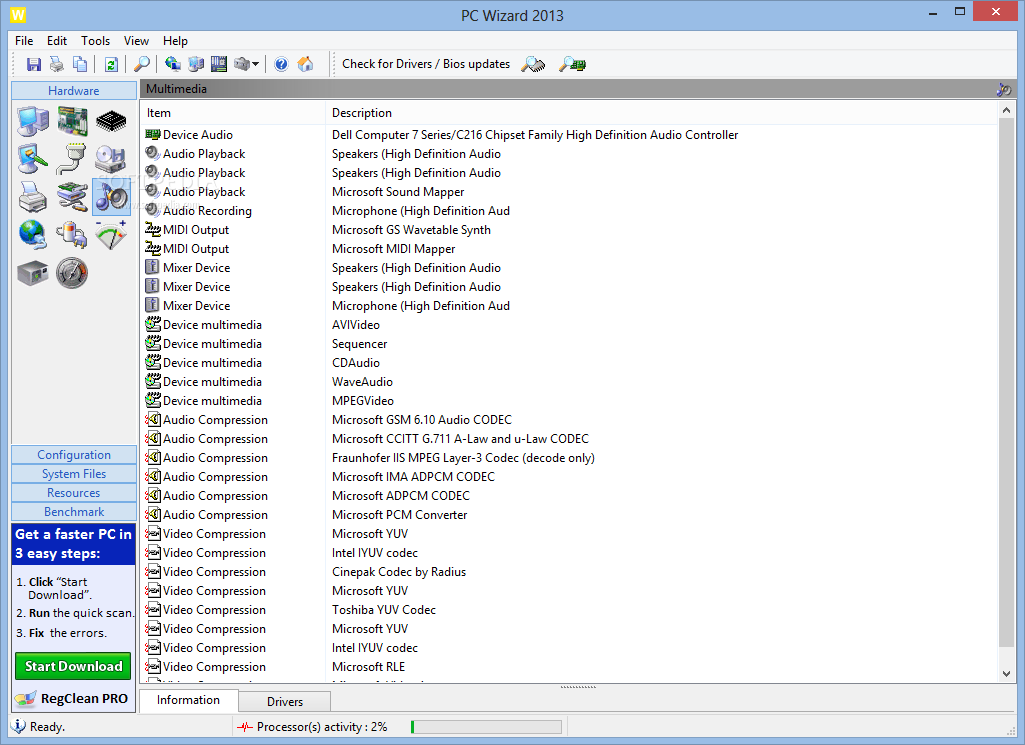Image resolution: width=1025 pixels, height=745 pixels.
Task: Select the Network globe-with-cable icon
Action: tap(33, 235)
